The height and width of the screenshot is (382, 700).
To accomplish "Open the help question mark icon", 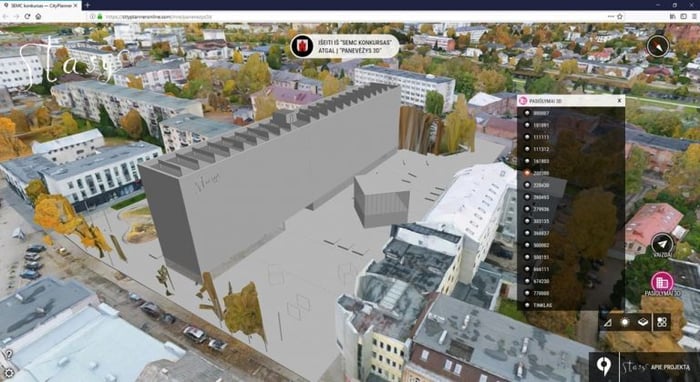I will 8,354.
